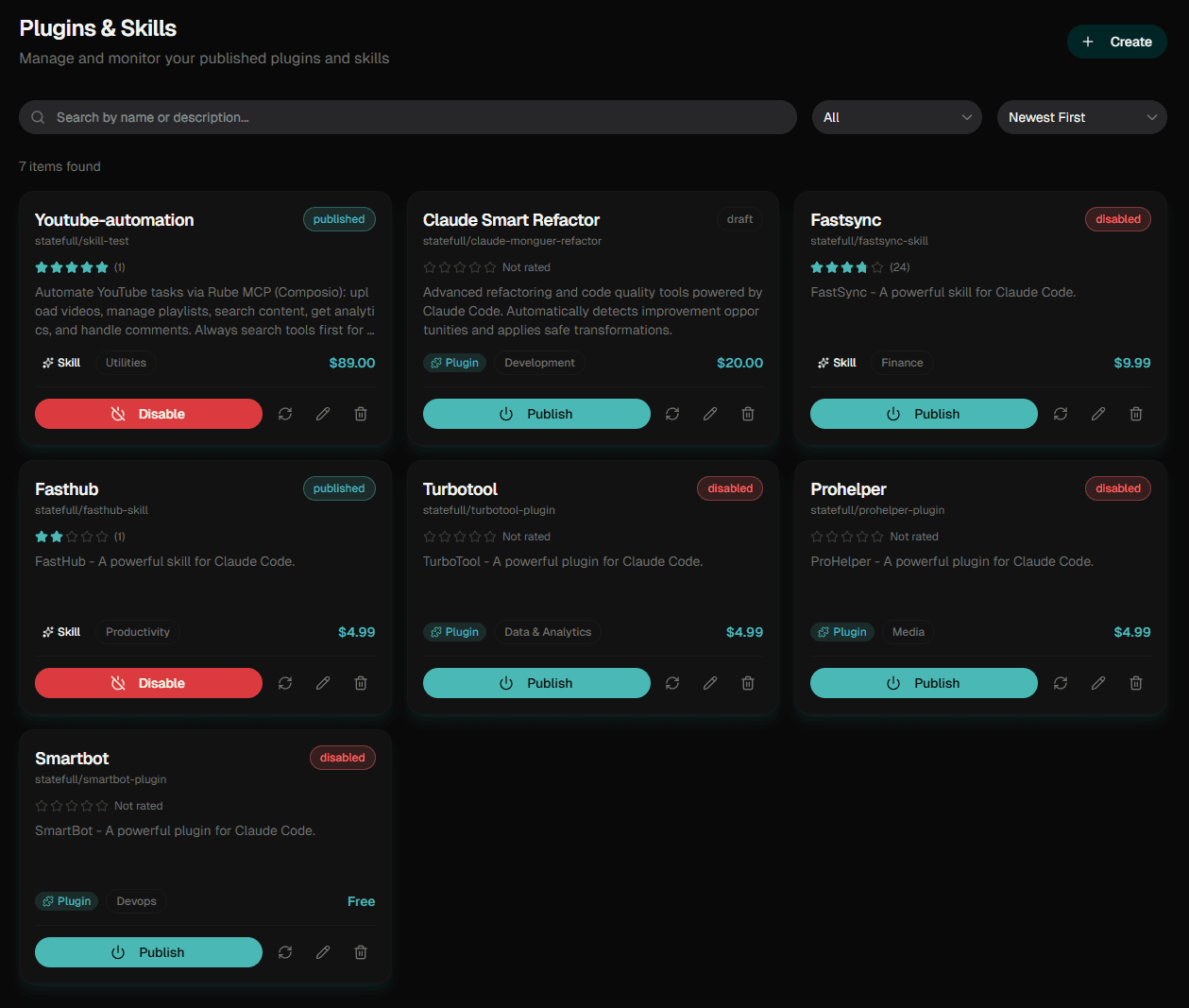Screen dimensions: 1189x1008
Task: Select the edit pencil icon on Fasthub card
Action: pyautogui.click(x=323, y=683)
